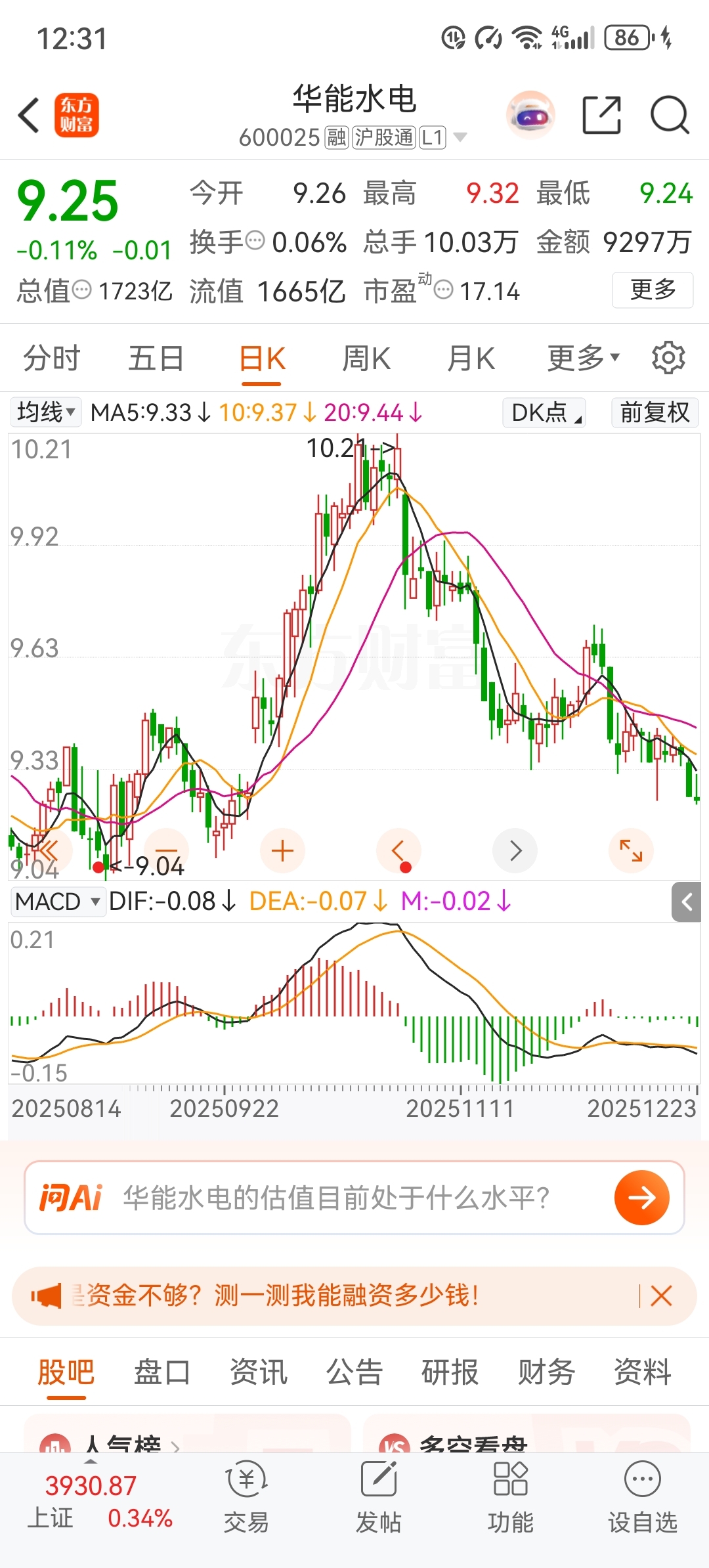The image size is (709, 1568).
Task: Open 财务 section tab
Action: 546,1372
